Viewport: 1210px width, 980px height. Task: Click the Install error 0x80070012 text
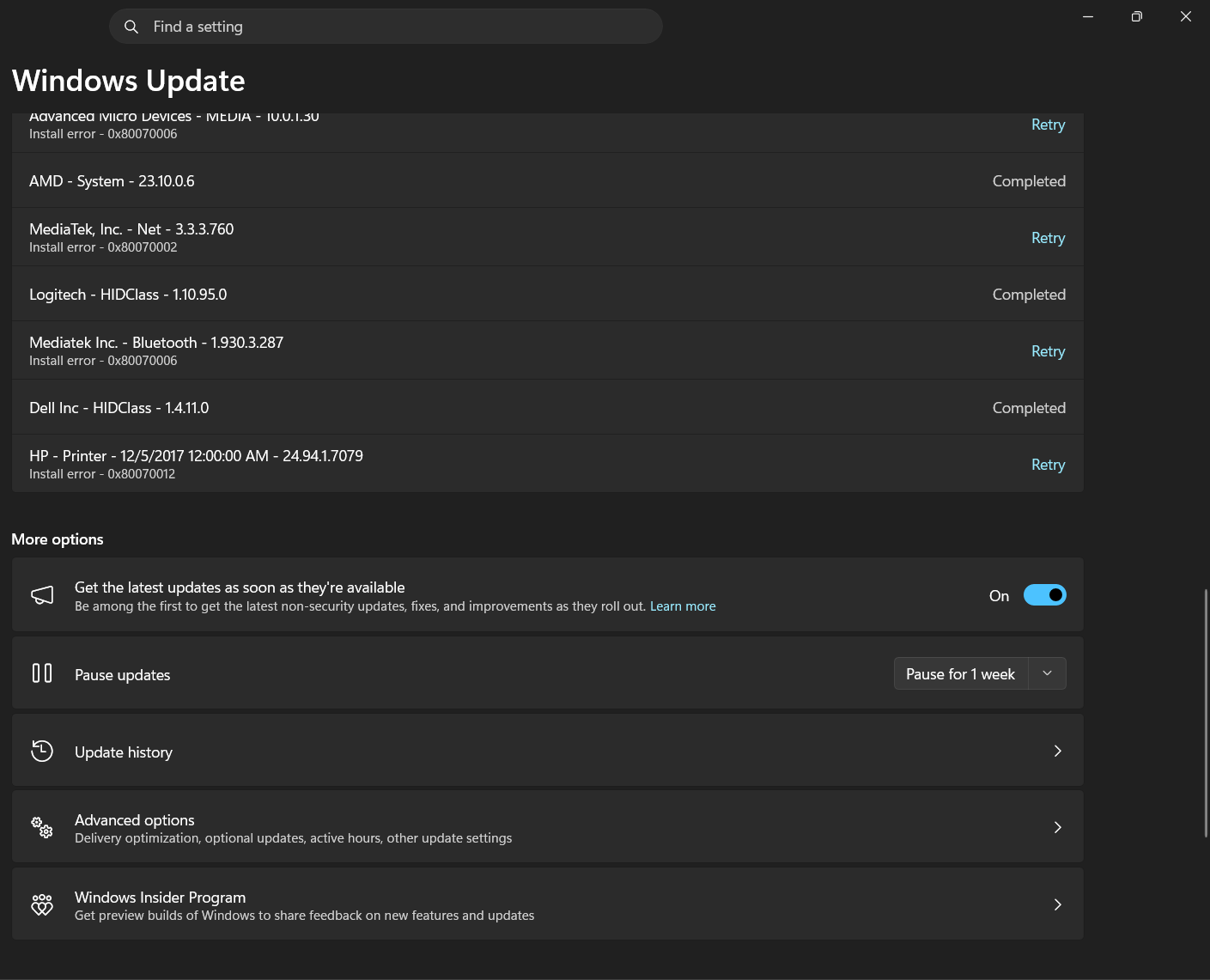coord(102,474)
